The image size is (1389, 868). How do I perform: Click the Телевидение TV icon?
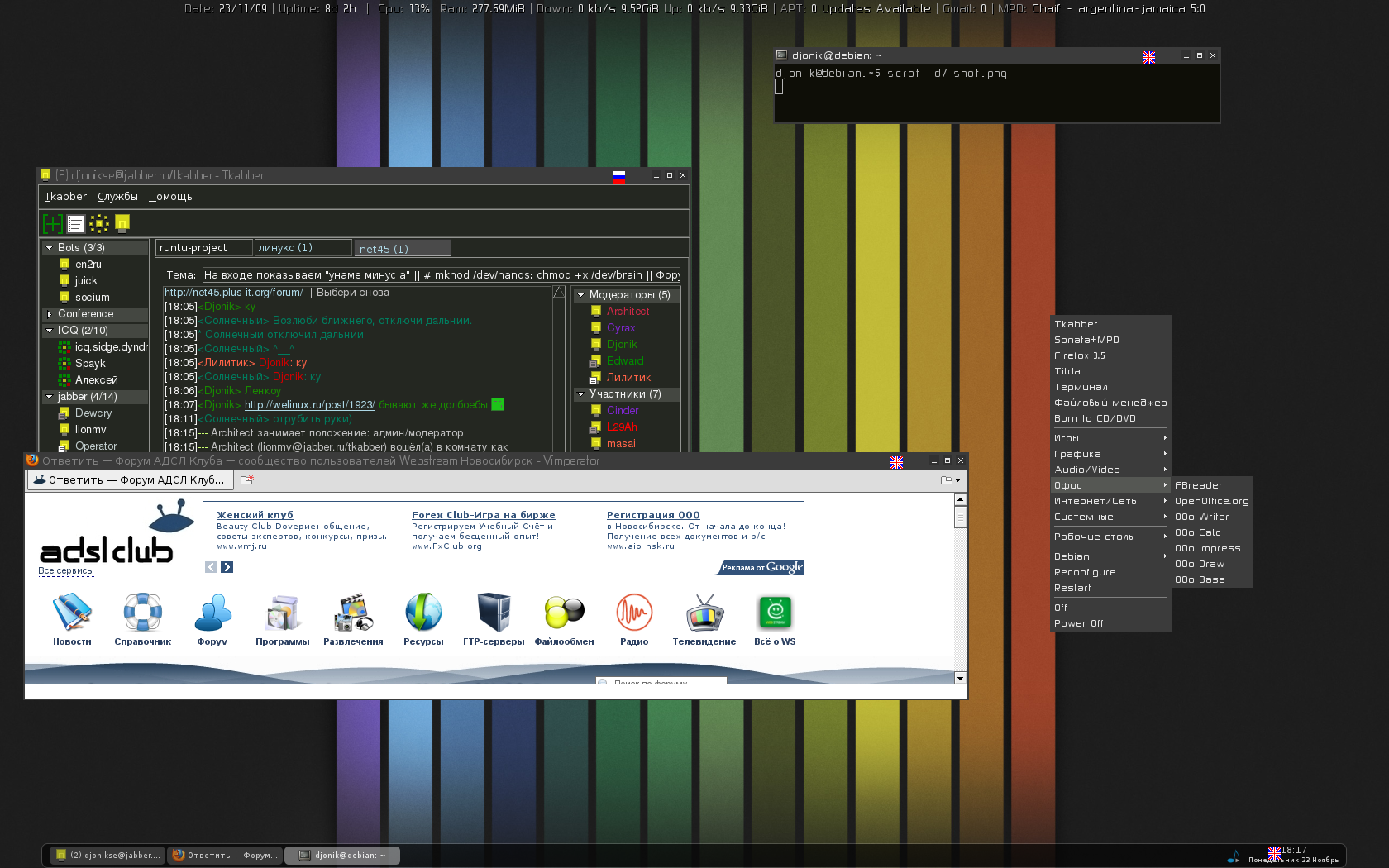704,613
